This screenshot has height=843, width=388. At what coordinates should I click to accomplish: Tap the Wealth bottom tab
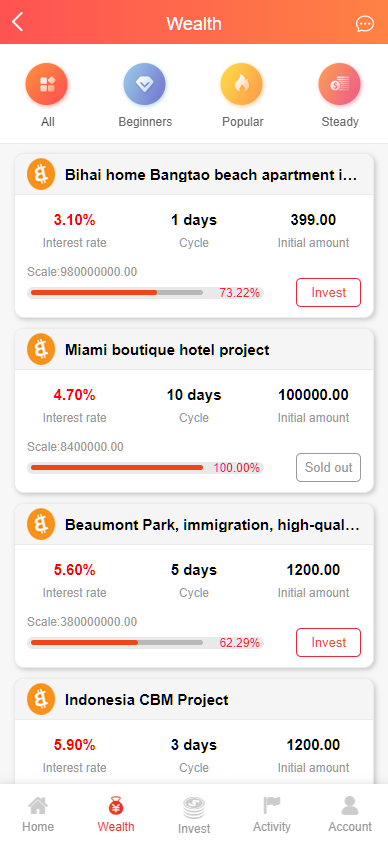pyautogui.click(x=116, y=814)
